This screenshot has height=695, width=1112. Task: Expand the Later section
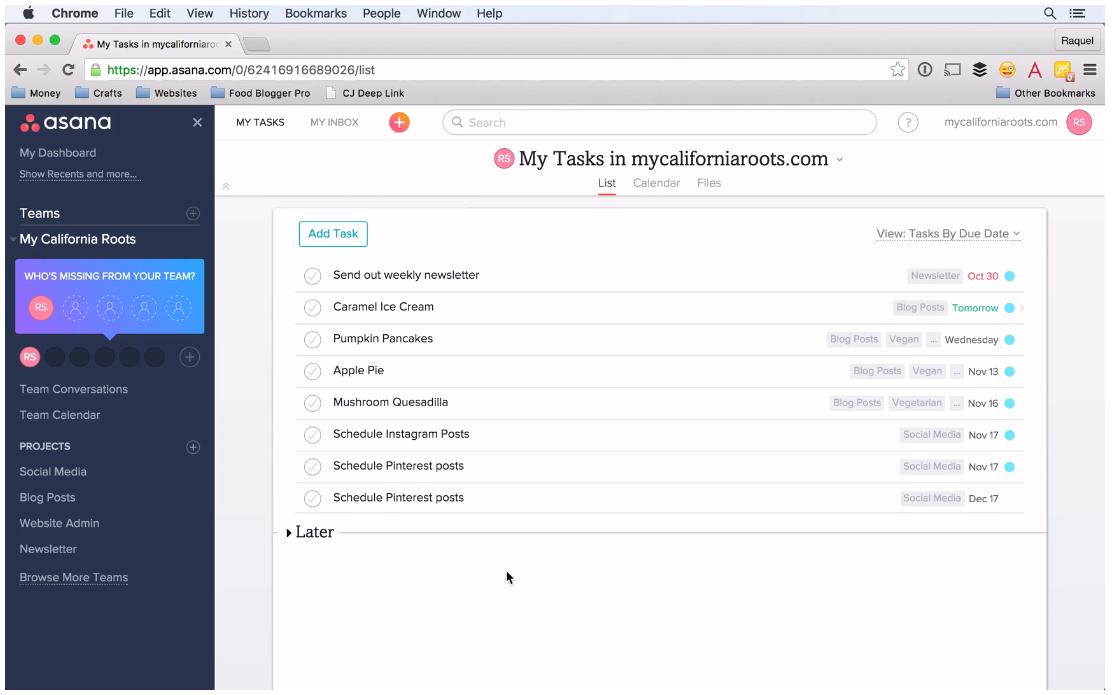tap(289, 533)
